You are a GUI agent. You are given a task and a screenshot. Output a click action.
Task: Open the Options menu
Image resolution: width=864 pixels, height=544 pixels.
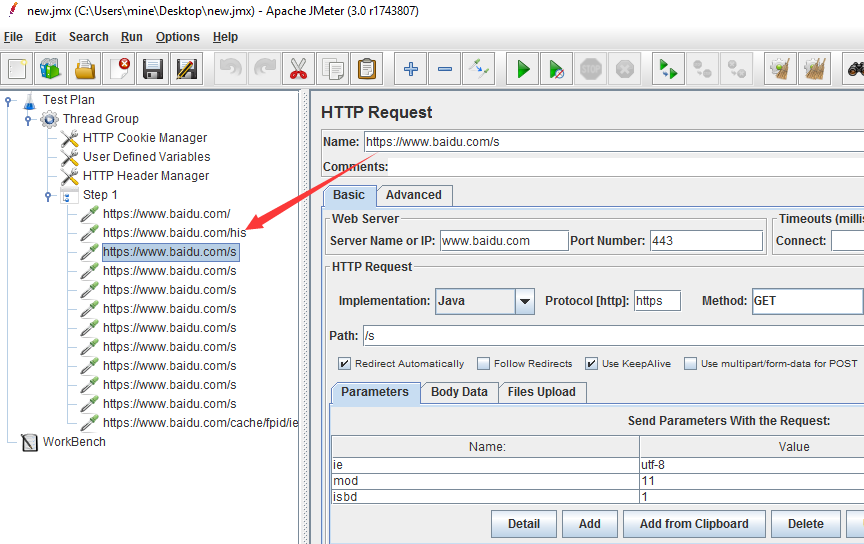pos(177,37)
